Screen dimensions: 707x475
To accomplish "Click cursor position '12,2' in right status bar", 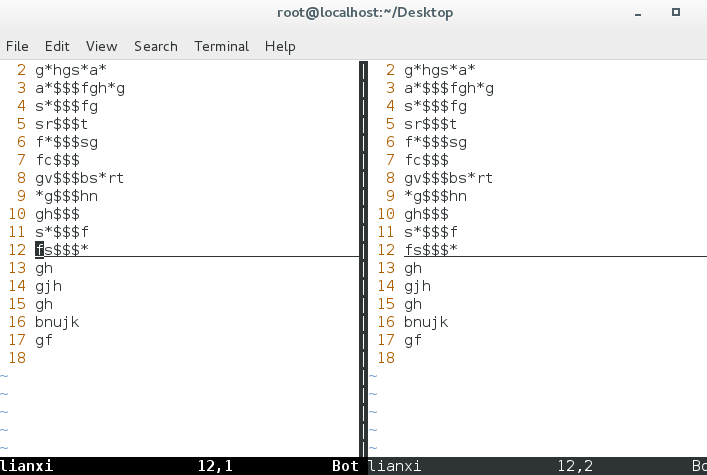I will click(575, 466).
